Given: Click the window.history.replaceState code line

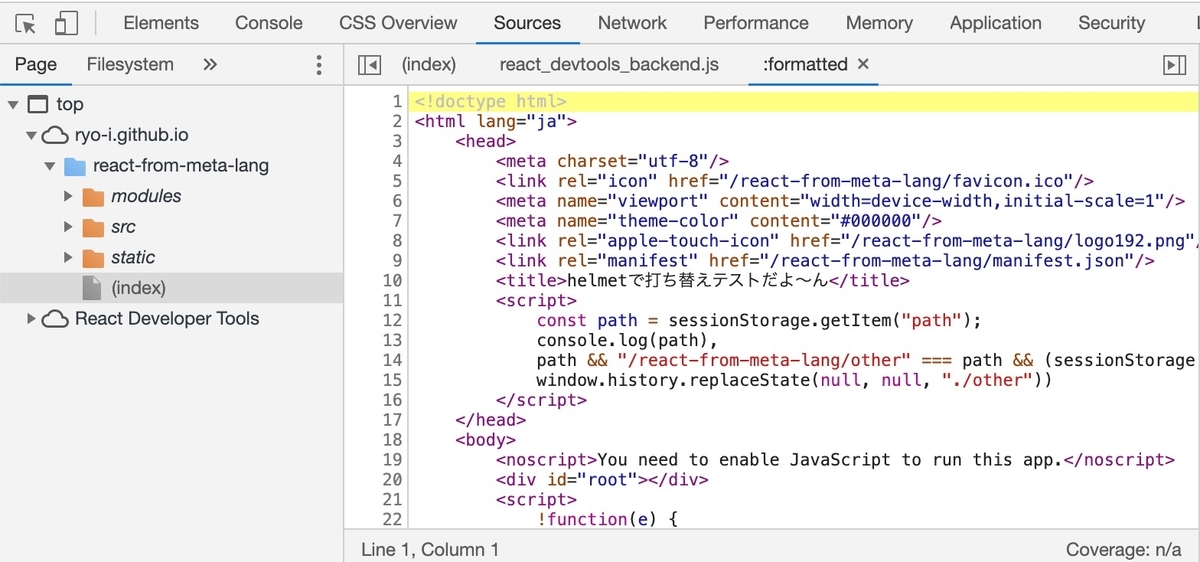Looking at the screenshot, I should (795, 380).
